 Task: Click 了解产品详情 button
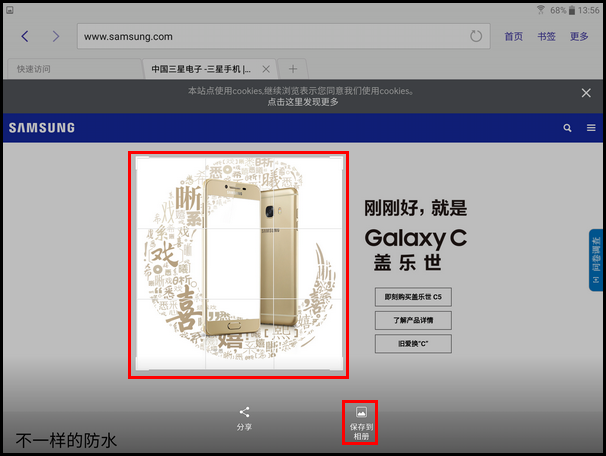[x=413, y=320]
